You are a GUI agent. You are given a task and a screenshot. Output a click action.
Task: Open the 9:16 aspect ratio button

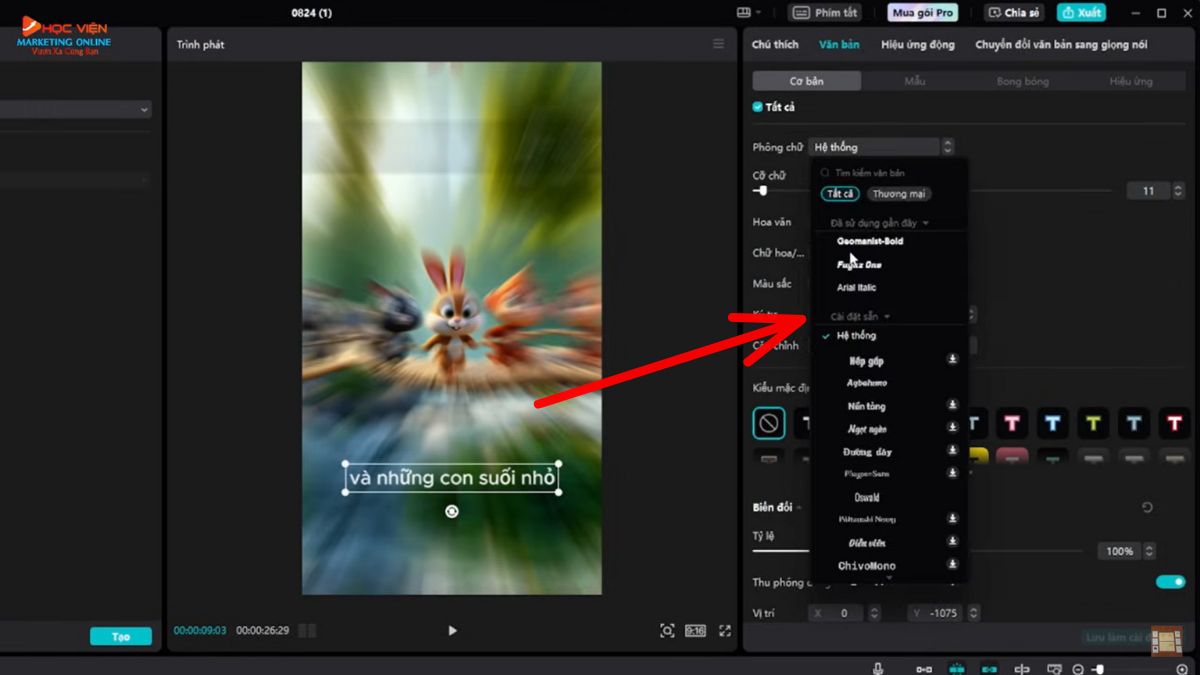[x=695, y=630]
